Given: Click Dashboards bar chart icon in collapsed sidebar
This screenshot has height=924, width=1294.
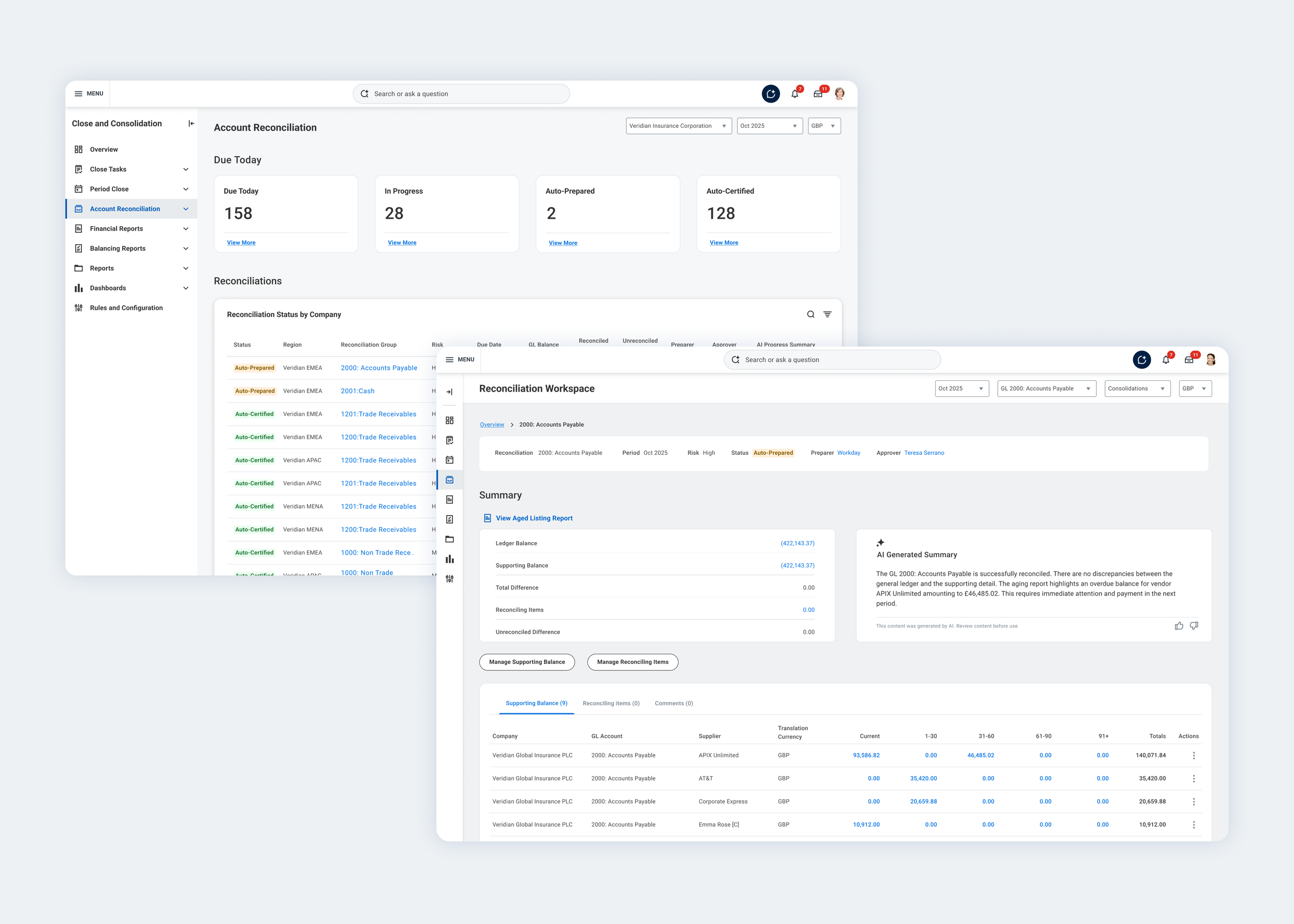Looking at the screenshot, I should pos(449,559).
